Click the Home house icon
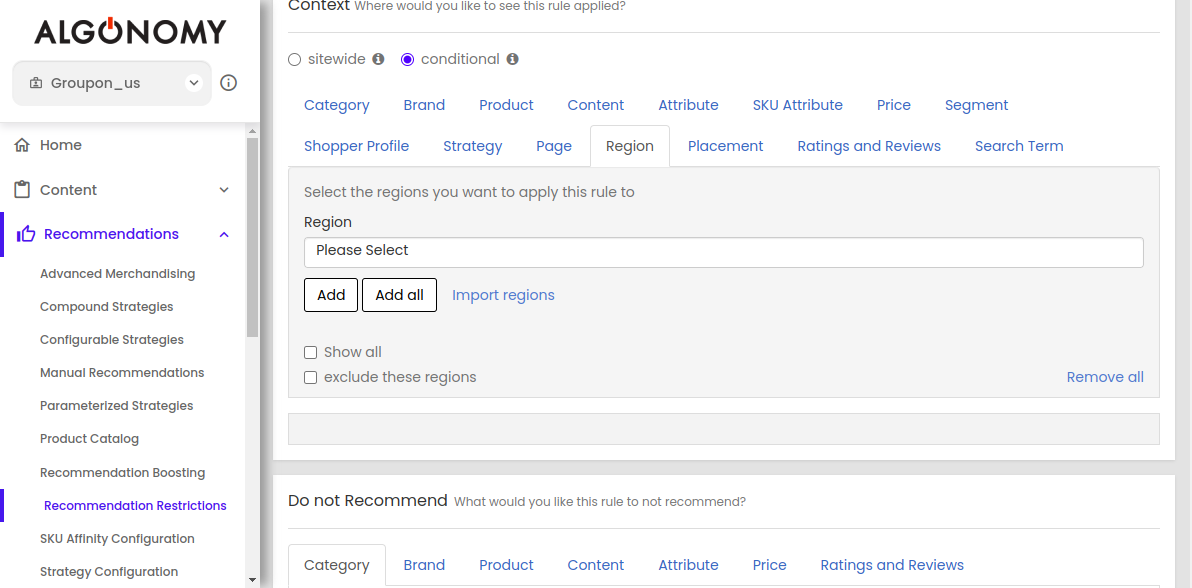Screen dimensions: 1192x588 [22, 145]
